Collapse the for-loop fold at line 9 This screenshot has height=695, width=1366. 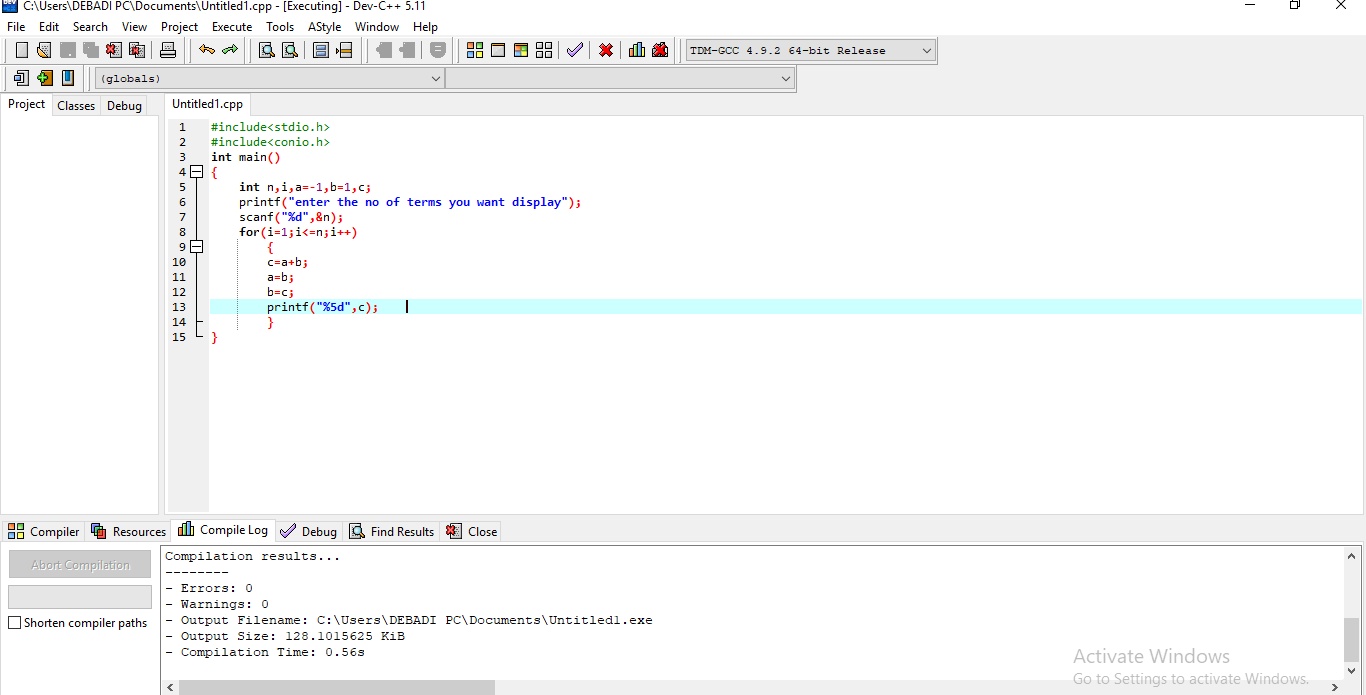197,247
